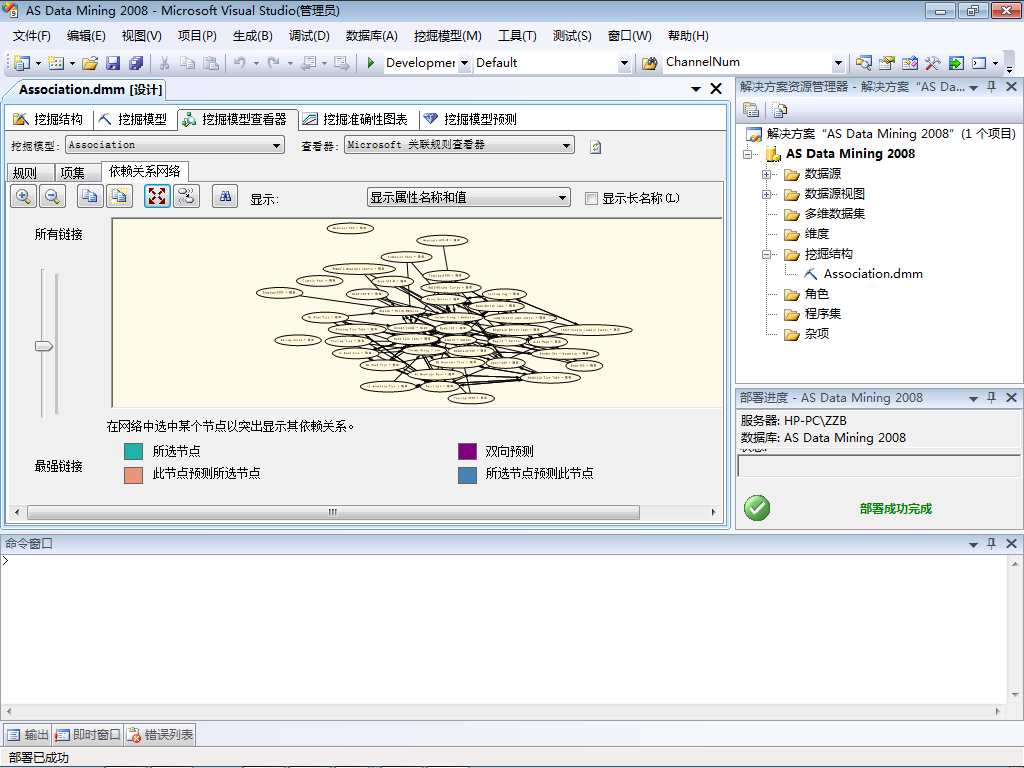Open the Toolbox toolbar icon
Image resolution: width=1024 pixels, height=768 pixels.
coord(932,63)
